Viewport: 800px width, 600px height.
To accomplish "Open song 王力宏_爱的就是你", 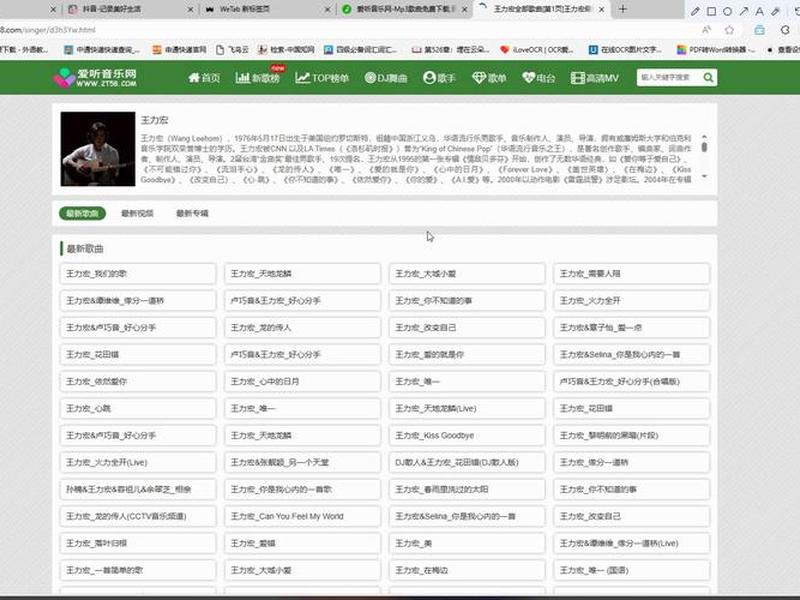I will pyautogui.click(x=467, y=355).
